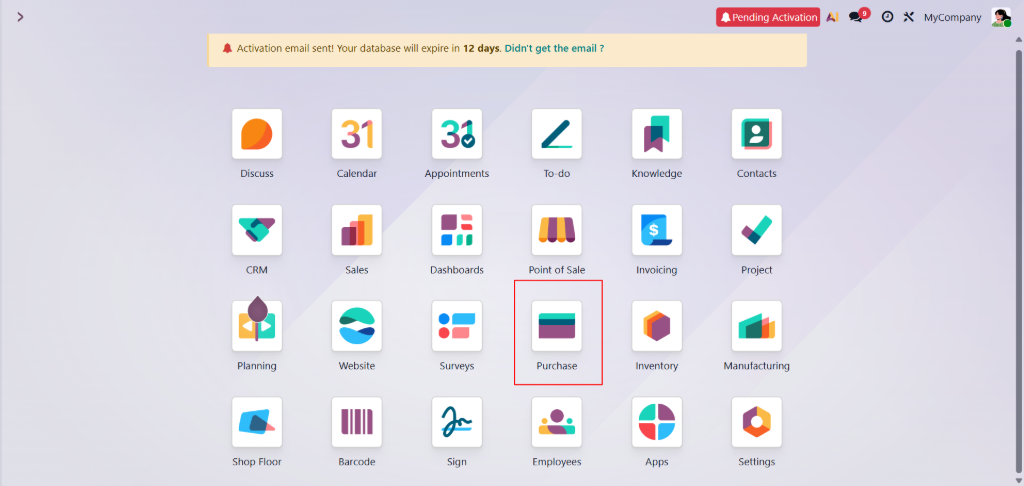
Task: Open the user avatar menu
Action: pos(1000,17)
